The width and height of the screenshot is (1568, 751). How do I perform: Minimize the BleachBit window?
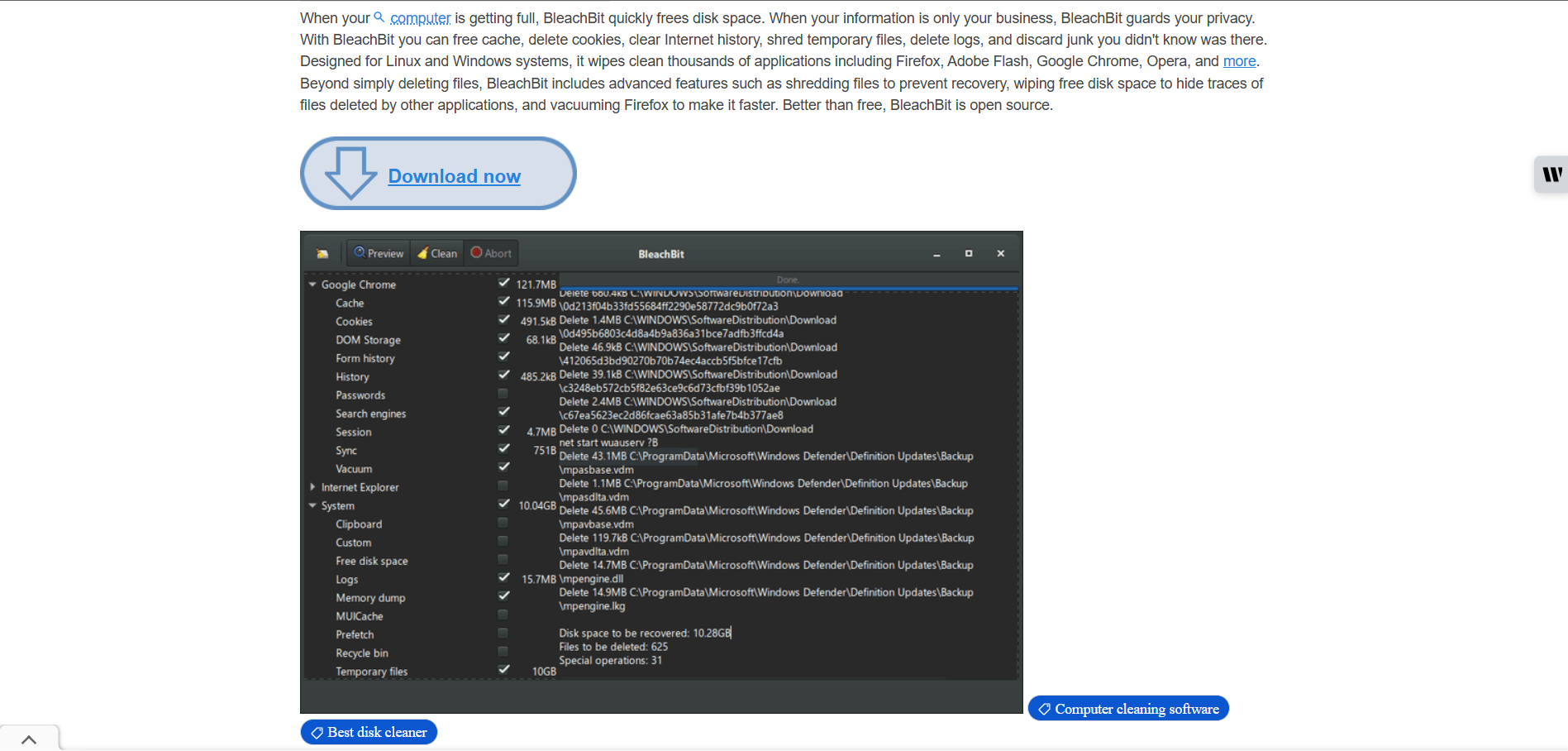(x=937, y=254)
